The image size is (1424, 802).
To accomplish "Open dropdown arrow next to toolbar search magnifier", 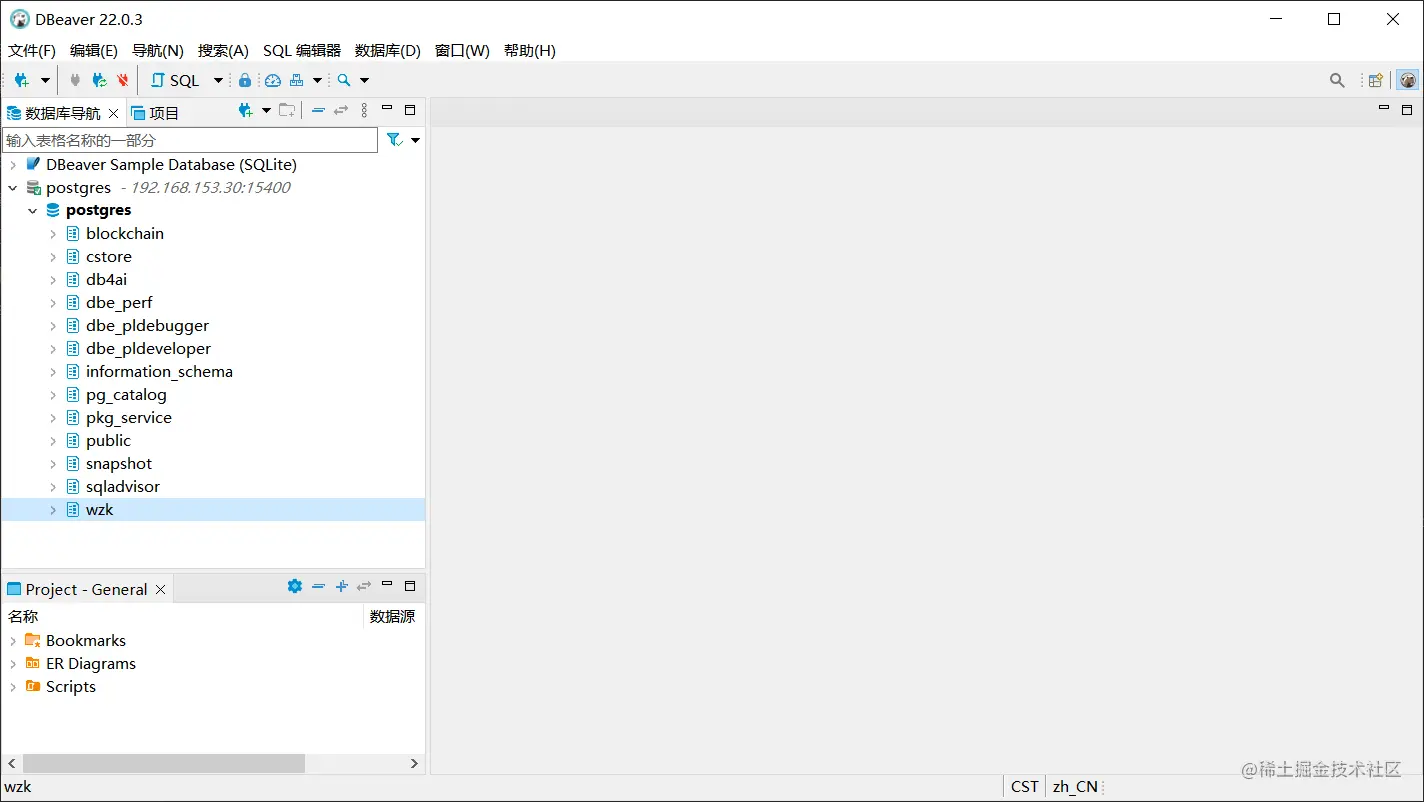I will (x=364, y=80).
